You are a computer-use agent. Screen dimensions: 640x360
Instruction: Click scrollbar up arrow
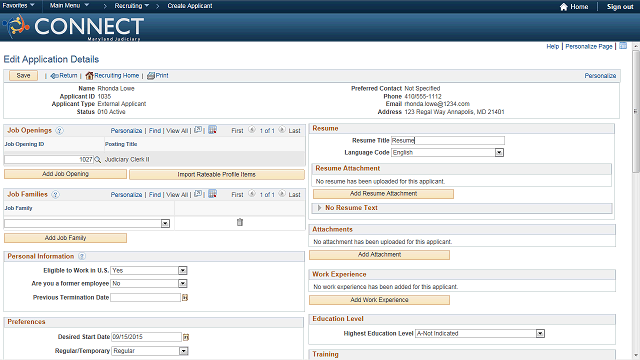point(636,47)
